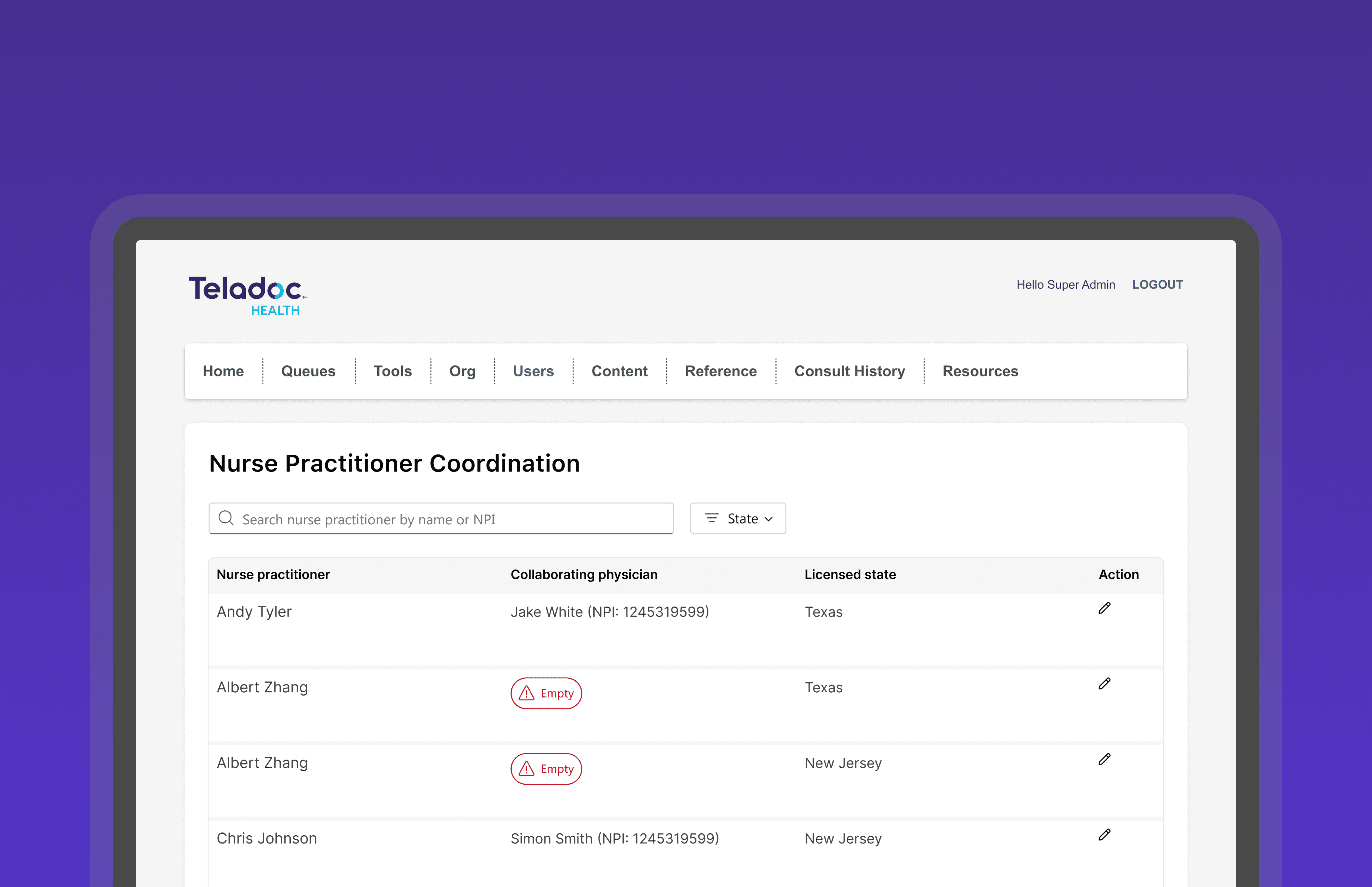The image size is (1372, 887).
Task: Open the Users menu tab
Action: (x=533, y=371)
